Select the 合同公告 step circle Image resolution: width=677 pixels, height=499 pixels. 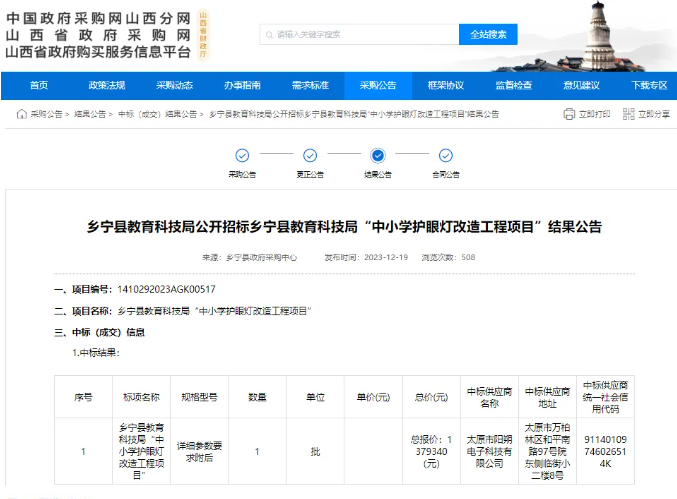[x=445, y=155]
